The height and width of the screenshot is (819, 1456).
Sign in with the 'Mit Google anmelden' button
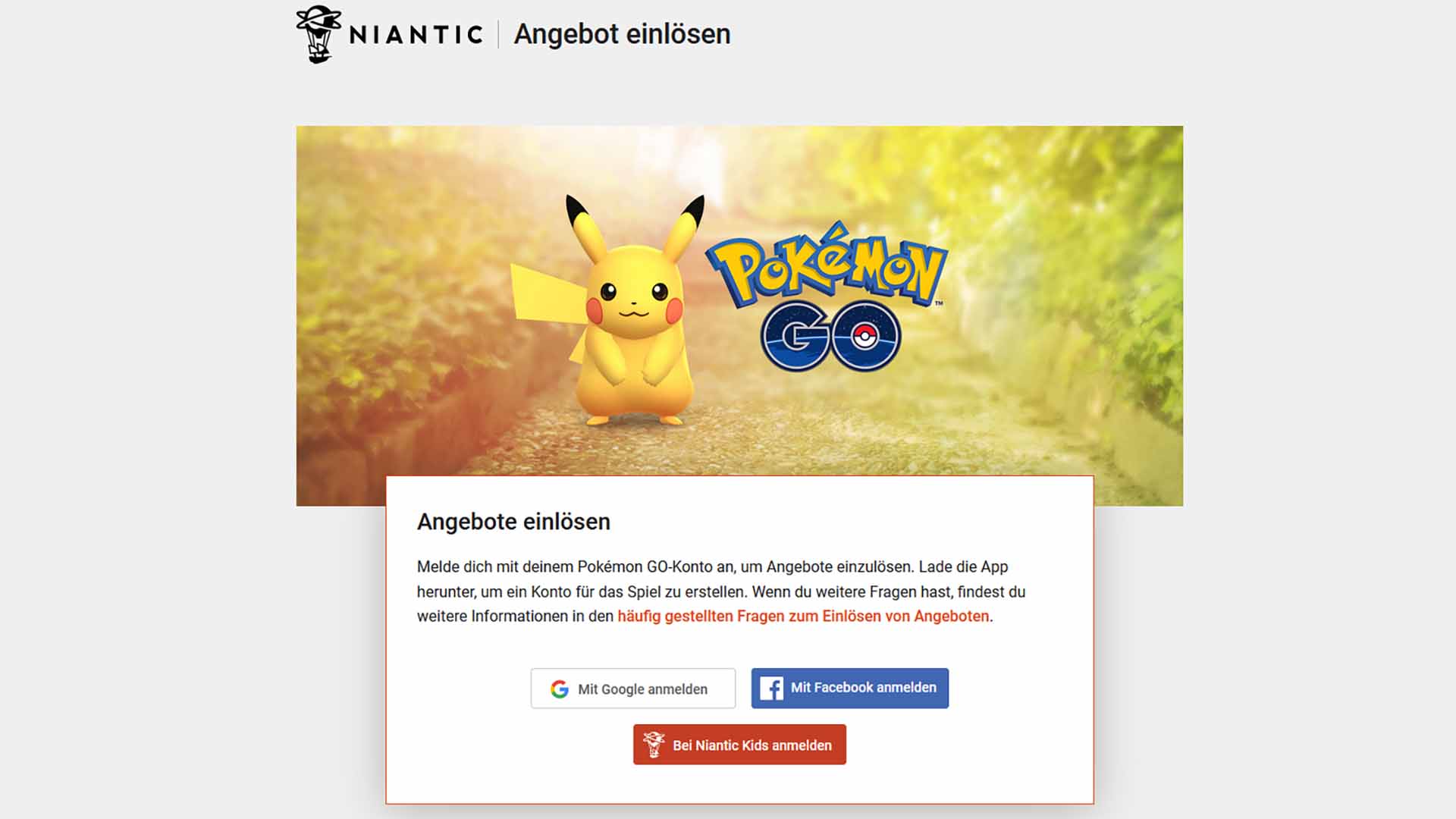633,689
